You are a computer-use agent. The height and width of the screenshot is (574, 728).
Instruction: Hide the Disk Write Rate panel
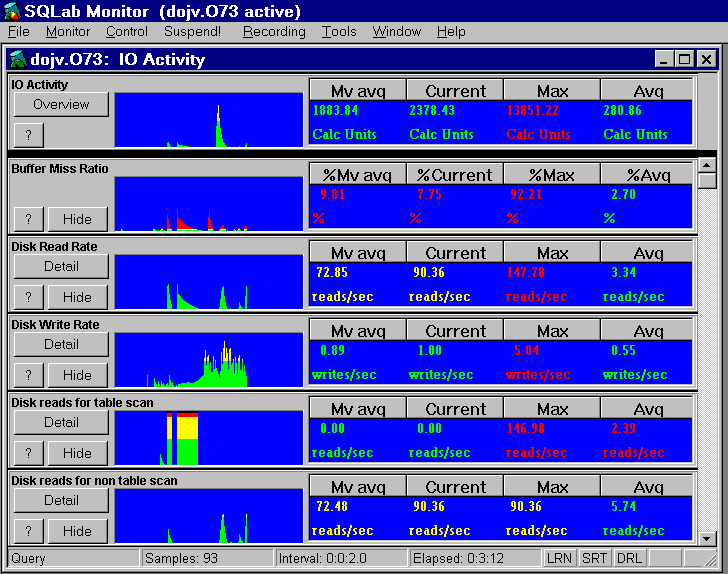77,375
